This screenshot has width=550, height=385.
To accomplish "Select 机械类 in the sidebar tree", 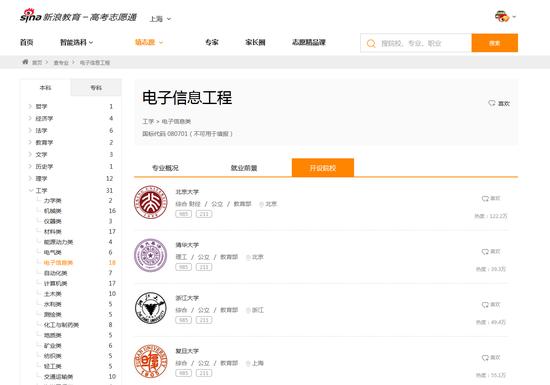I will (x=53, y=211).
